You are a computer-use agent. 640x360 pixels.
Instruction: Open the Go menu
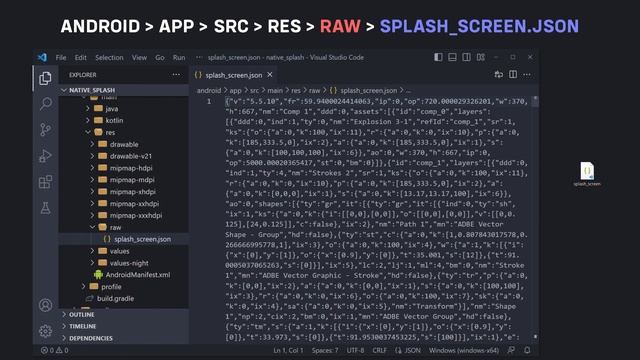click(160, 58)
